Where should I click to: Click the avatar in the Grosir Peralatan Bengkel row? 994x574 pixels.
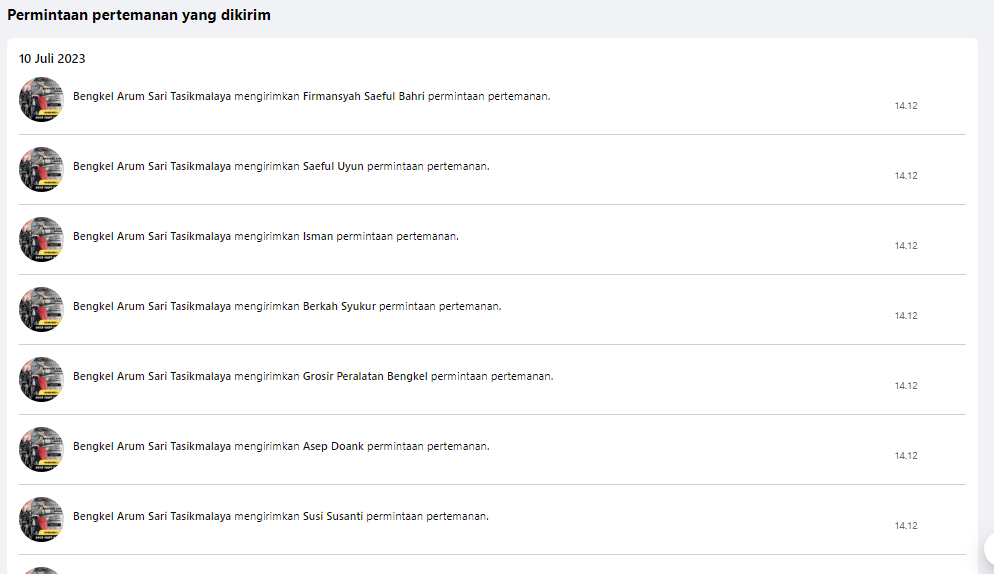41,379
